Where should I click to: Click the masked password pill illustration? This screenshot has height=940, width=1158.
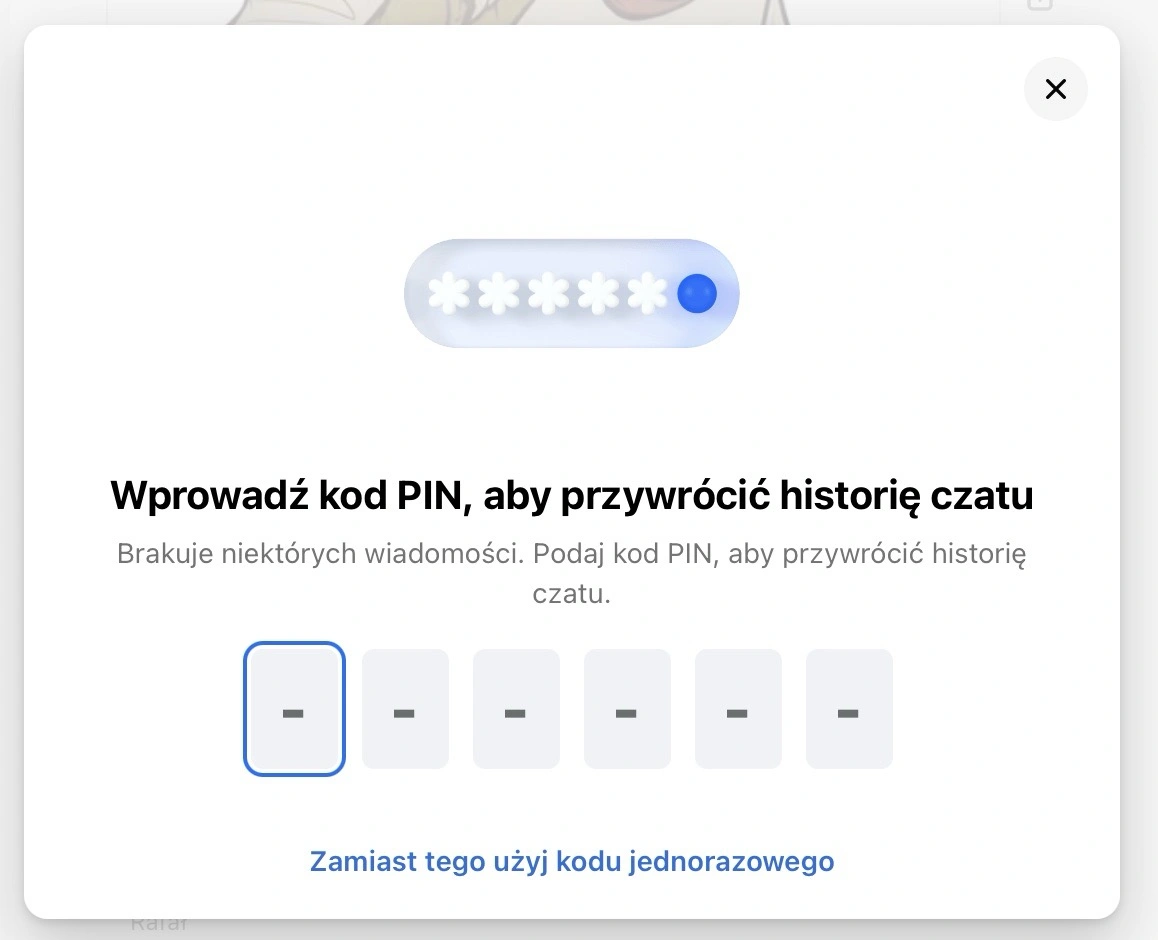(572, 293)
